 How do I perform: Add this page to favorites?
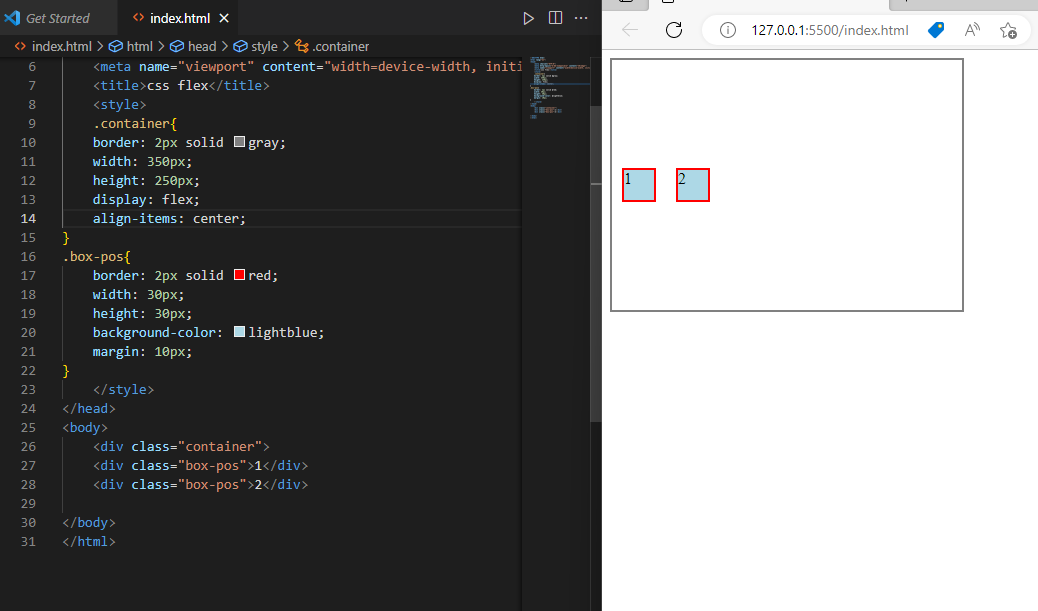point(1008,30)
